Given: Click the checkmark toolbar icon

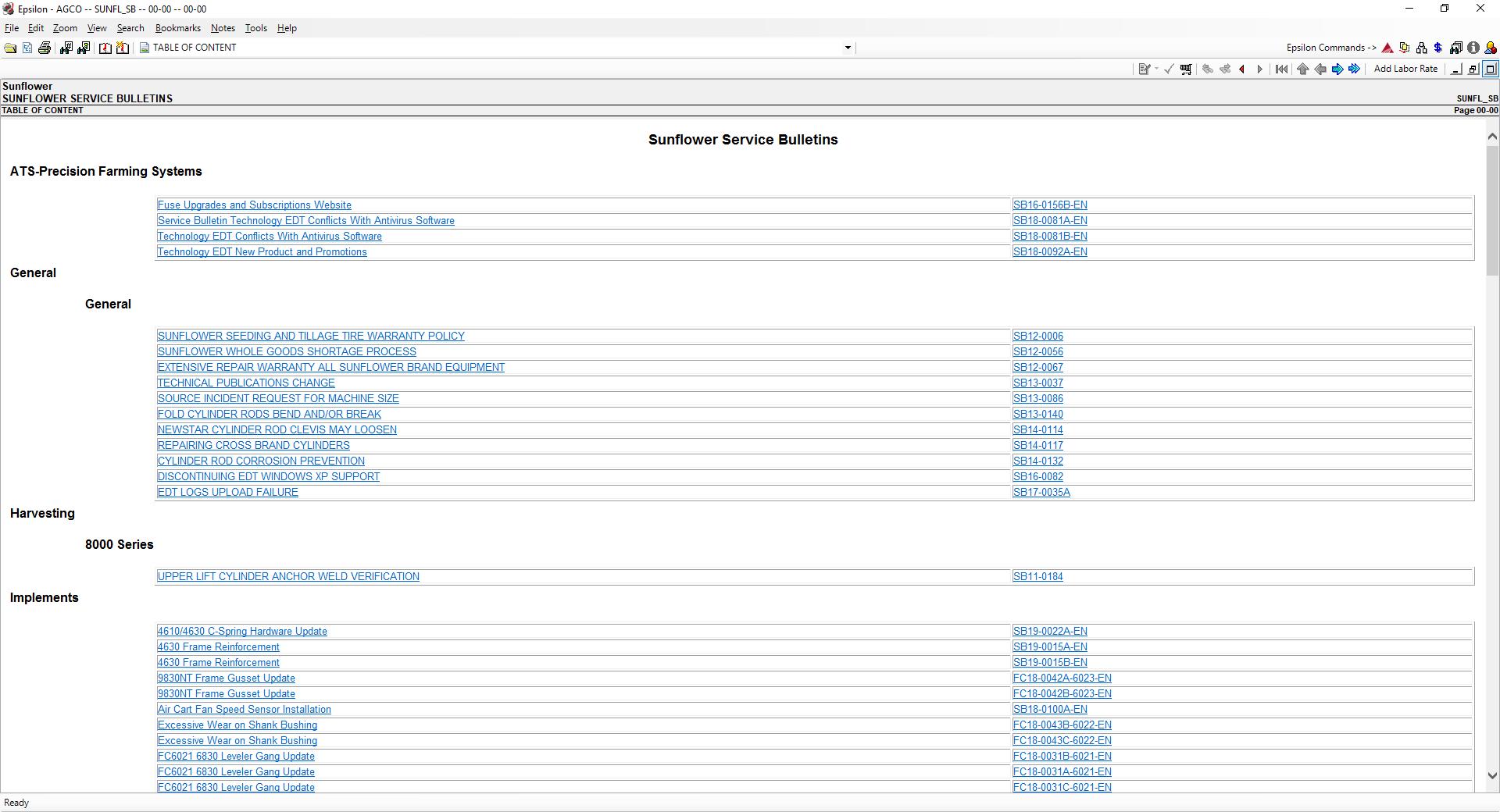Looking at the screenshot, I should 1169,69.
